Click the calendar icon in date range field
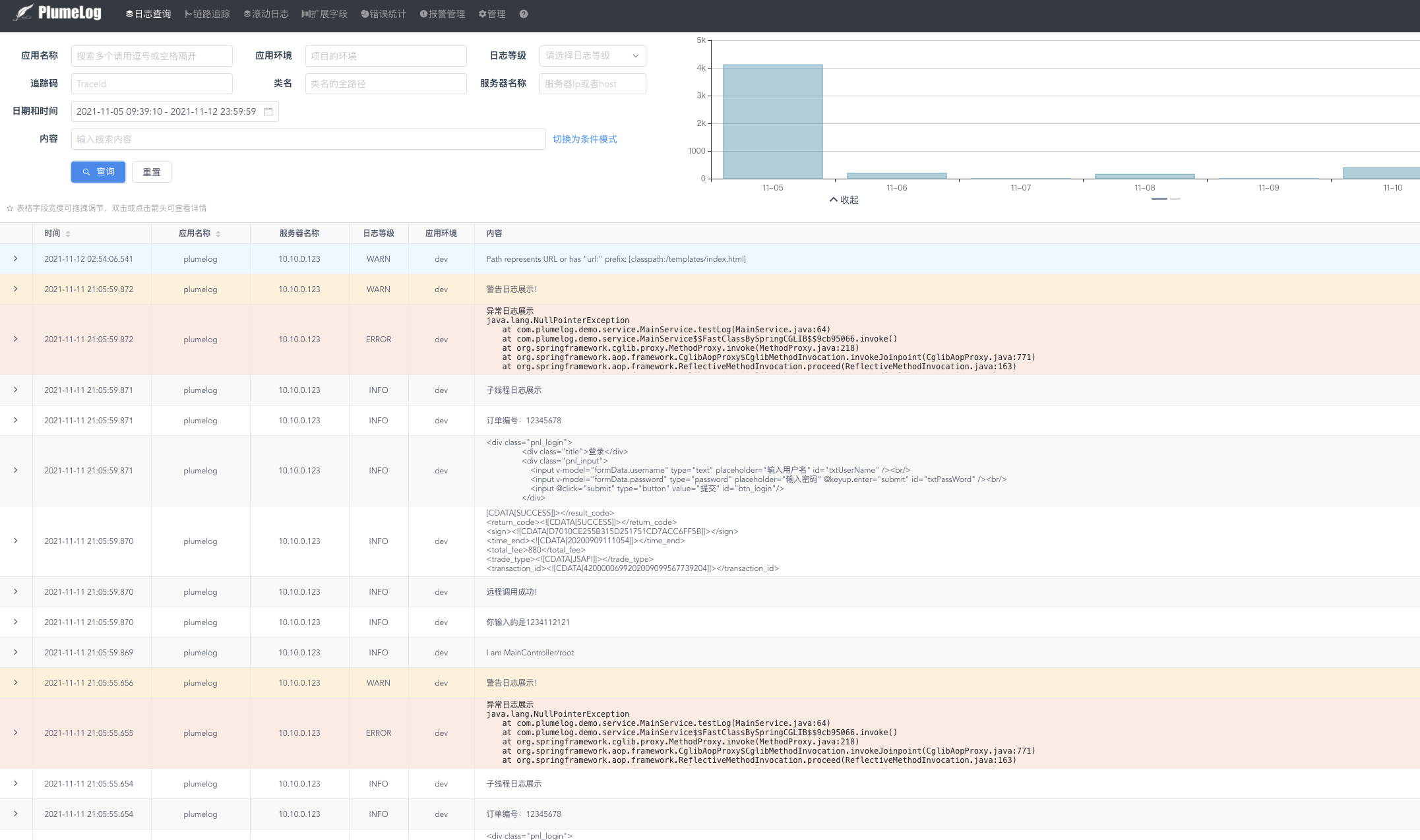Screen dimensions: 1420x840 click(x=268, y=111)
